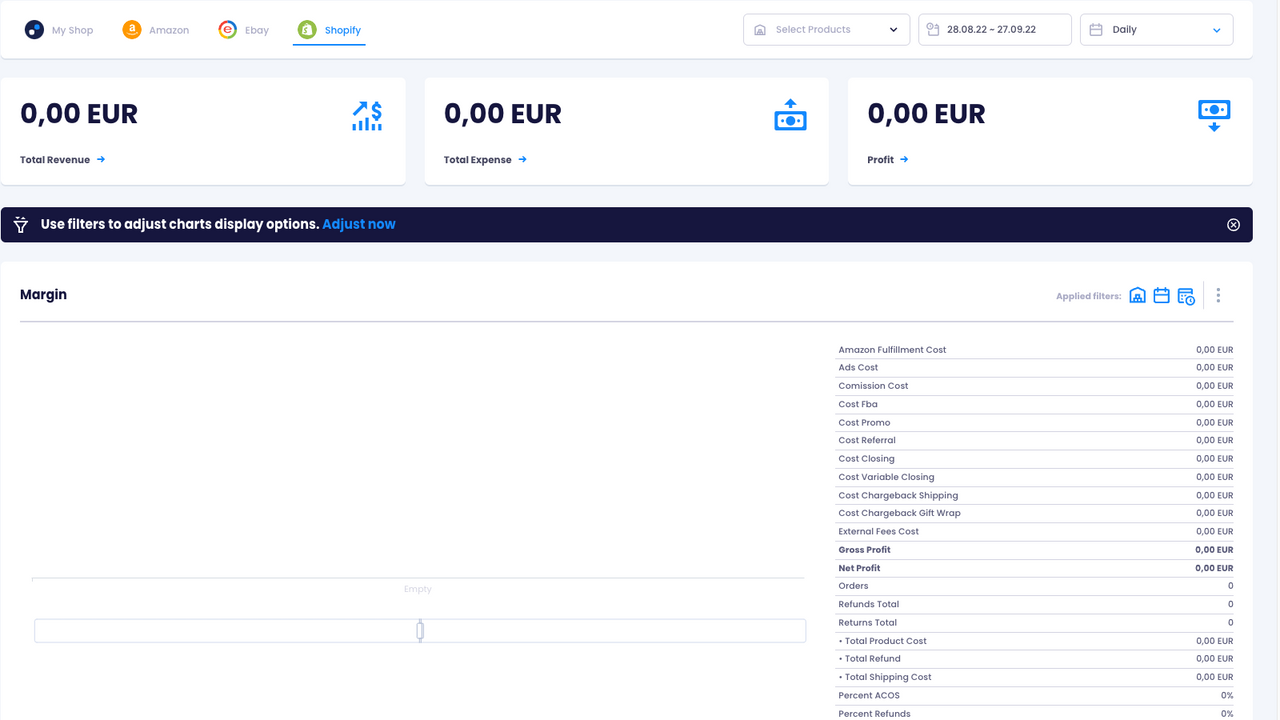Click the Cost Chargeback Gift Wrap row

pos(1034,513)
